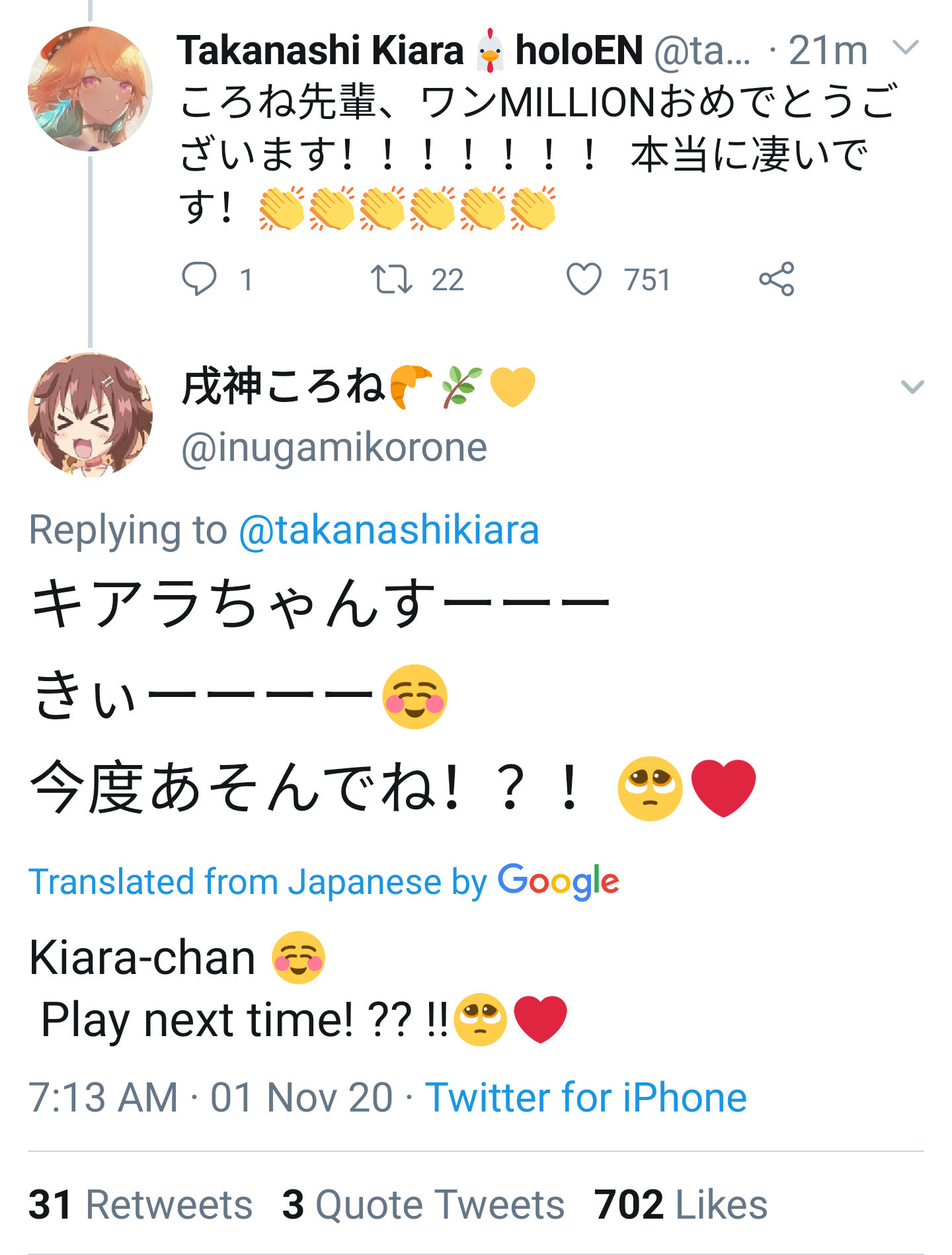Open the Takanashi Kiara holoEN display name
The width and height of the screenshot is (952, 1255).
click(410, 50)
